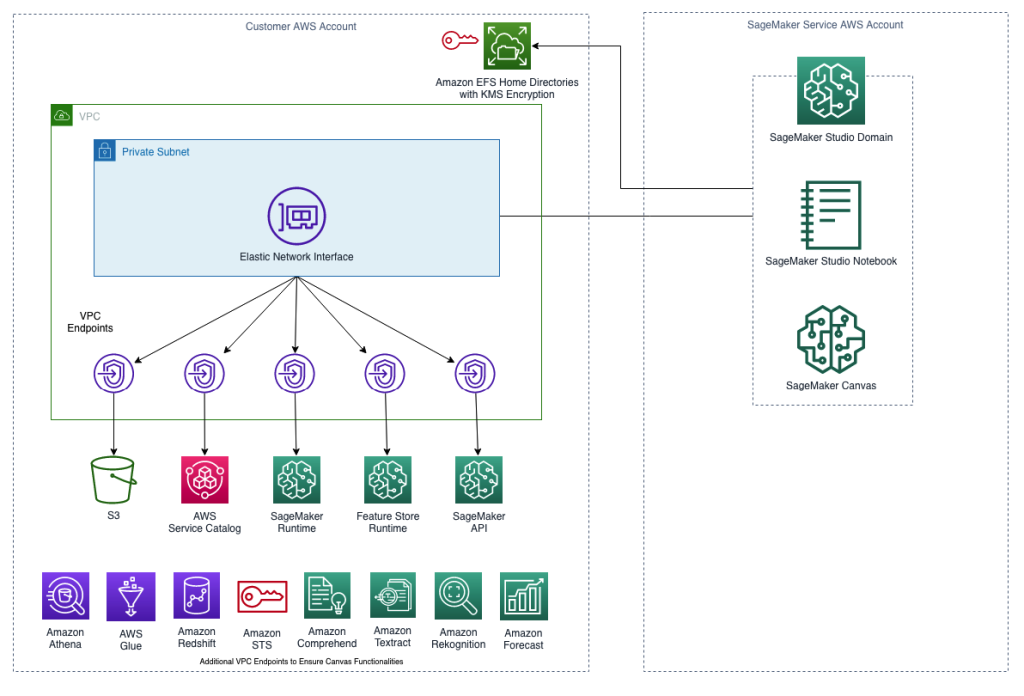This screenshot has height=696, width=1024.
Task: Click the Amazon Textract icon
Action: click(x=392, y=595)
